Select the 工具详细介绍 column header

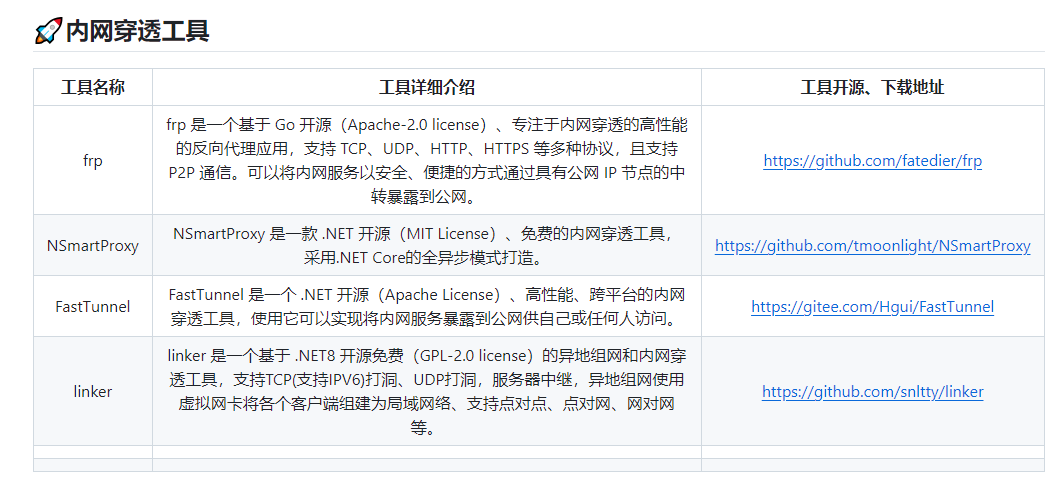pos(427,87)
